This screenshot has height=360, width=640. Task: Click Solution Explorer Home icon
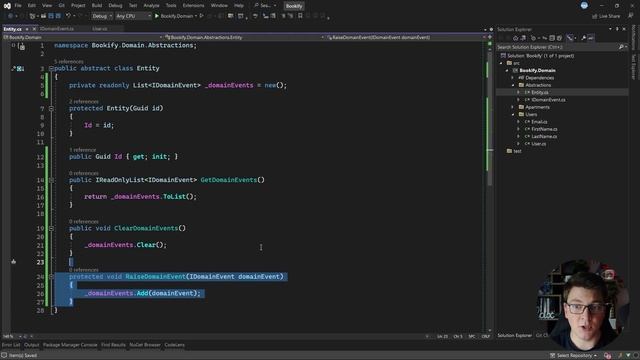click(516, 38)
